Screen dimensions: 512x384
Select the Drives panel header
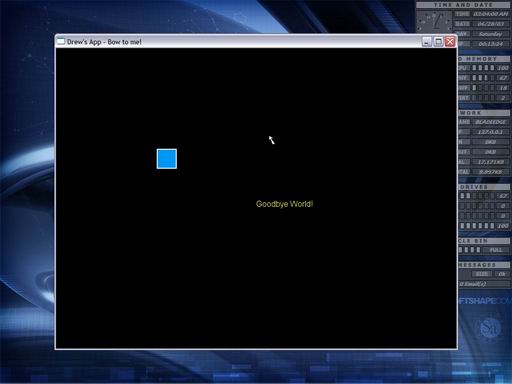tap(484, 187)
